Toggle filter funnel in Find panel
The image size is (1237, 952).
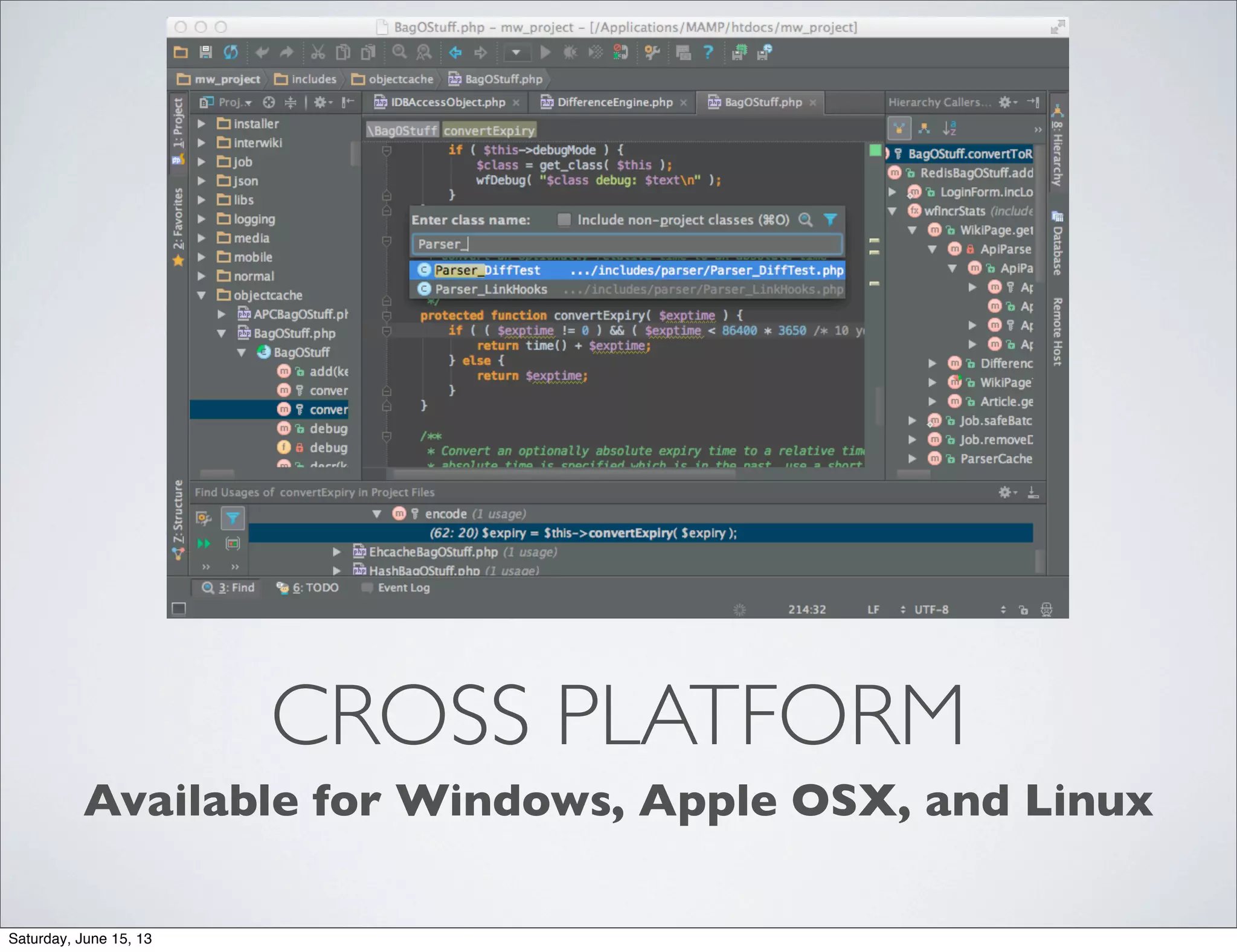233,518
